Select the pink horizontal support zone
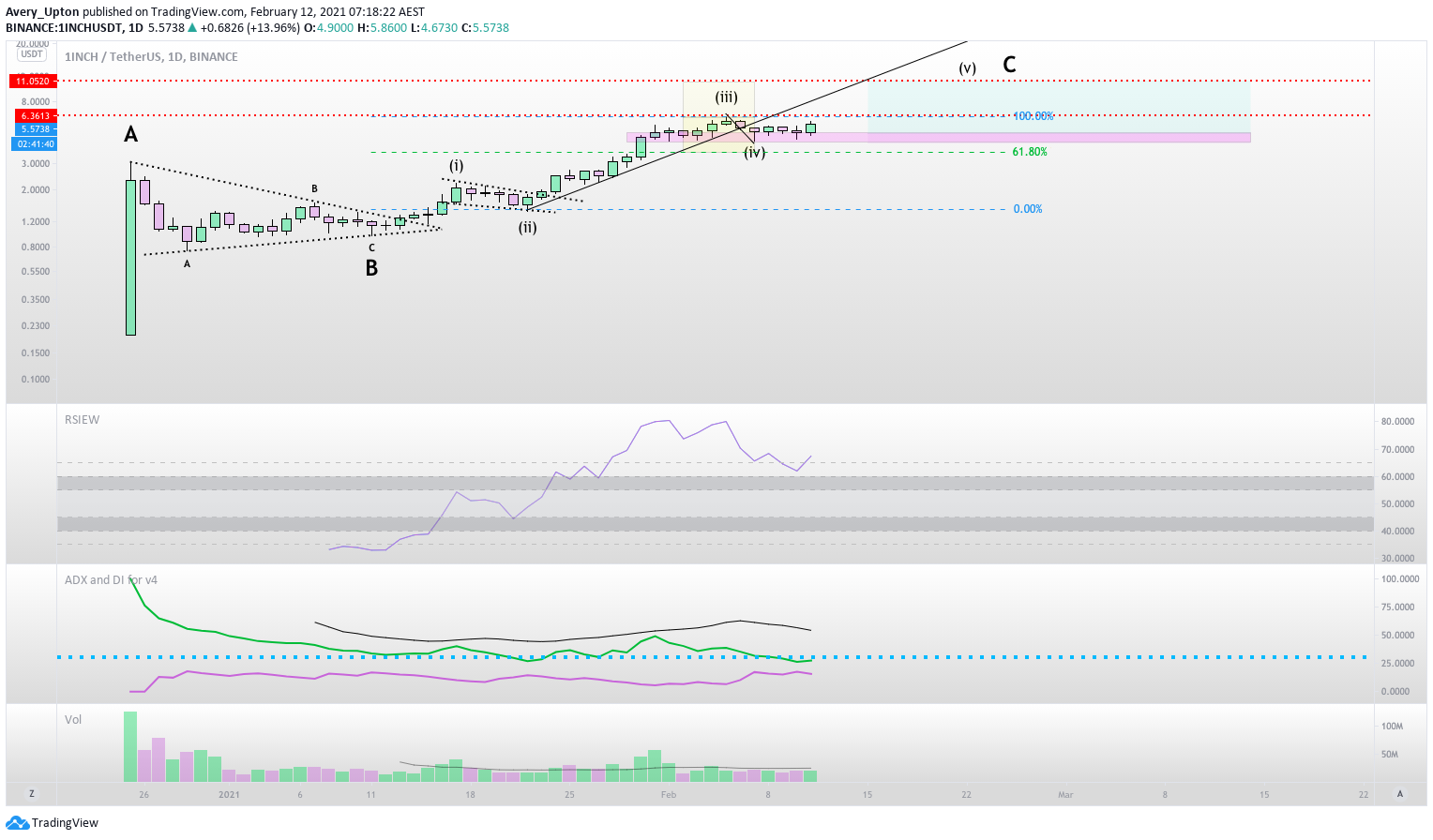The width and height of the screenshot is (1433, 840). point(938,138)
